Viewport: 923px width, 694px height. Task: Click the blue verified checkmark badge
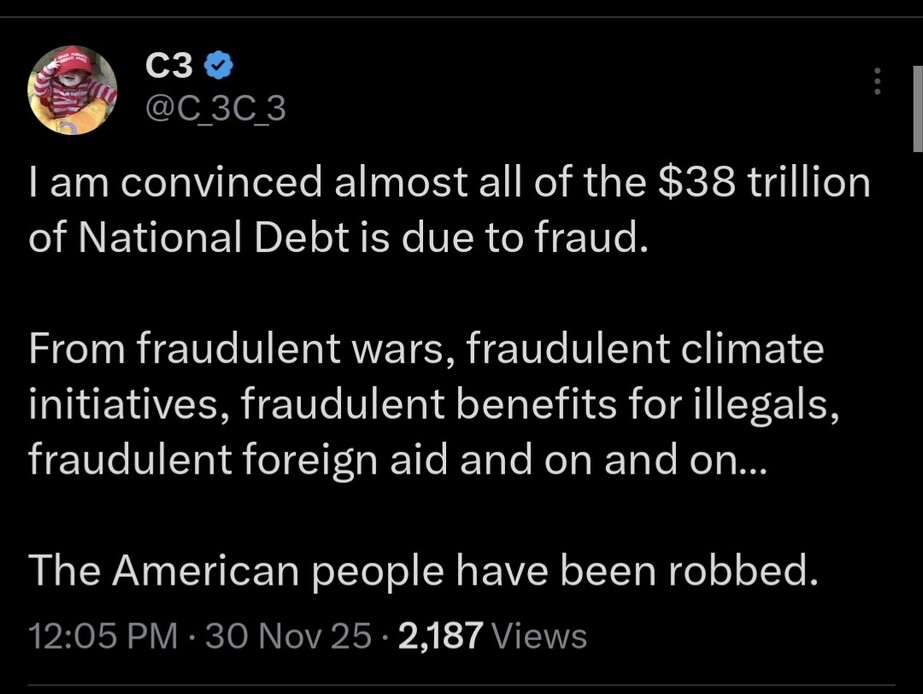pos(218,66)
